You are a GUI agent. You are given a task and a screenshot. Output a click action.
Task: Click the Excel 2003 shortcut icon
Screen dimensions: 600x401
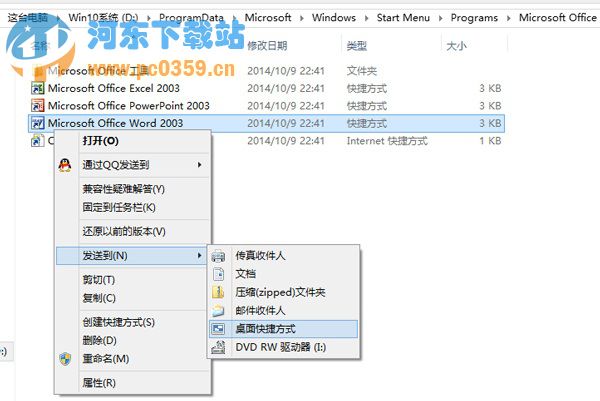click(x=38, y=88)
